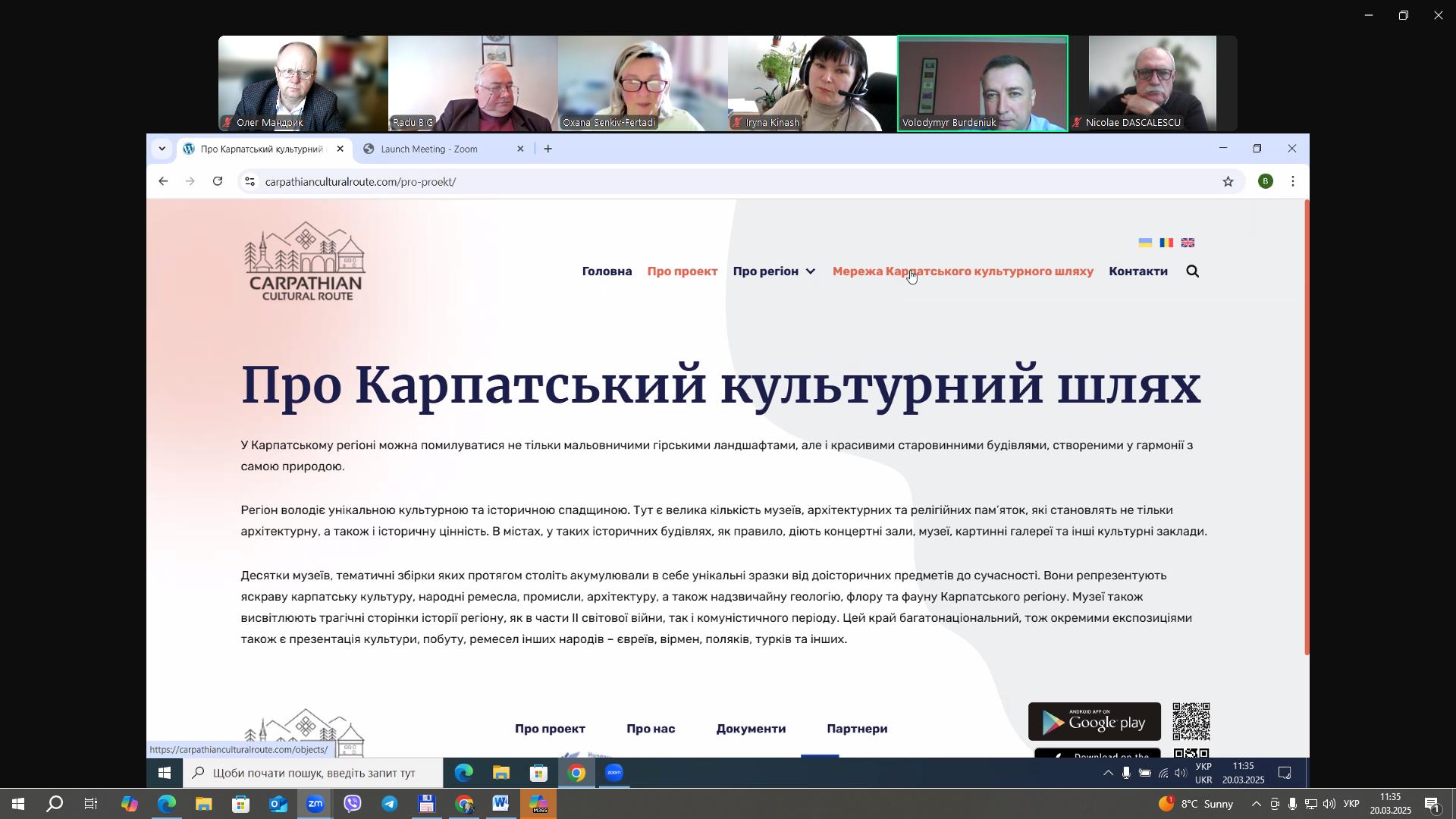Screen dimensions: 1456x819
Task: Open Microsoft Word from the taskbar
Action: [500, 804]
